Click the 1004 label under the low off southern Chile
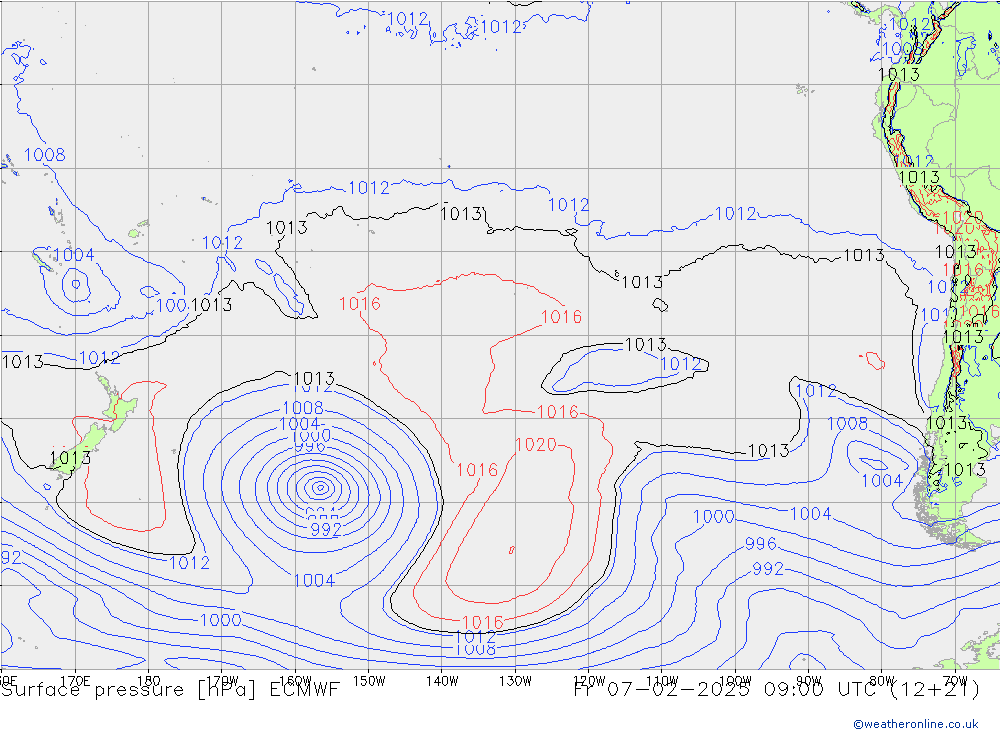This screenshot has width=1000, height=733. [882, 480]
